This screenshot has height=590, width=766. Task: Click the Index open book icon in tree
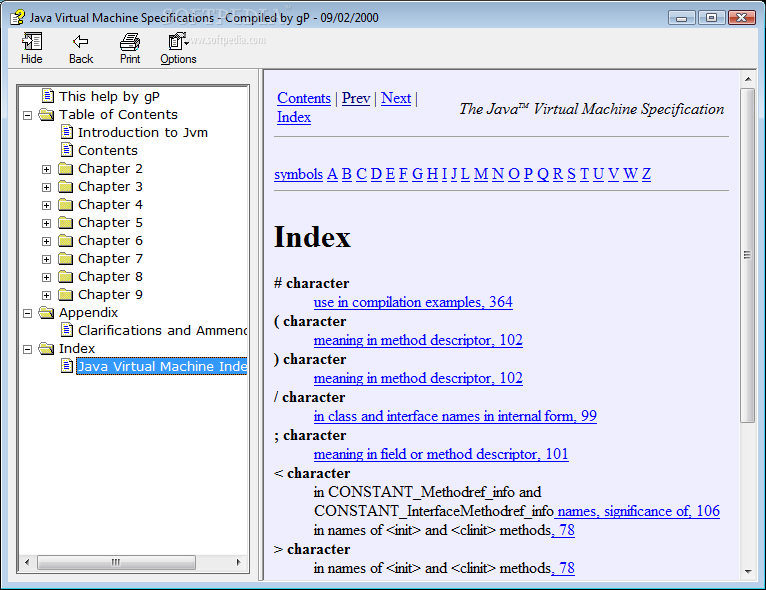click(46, 349)
